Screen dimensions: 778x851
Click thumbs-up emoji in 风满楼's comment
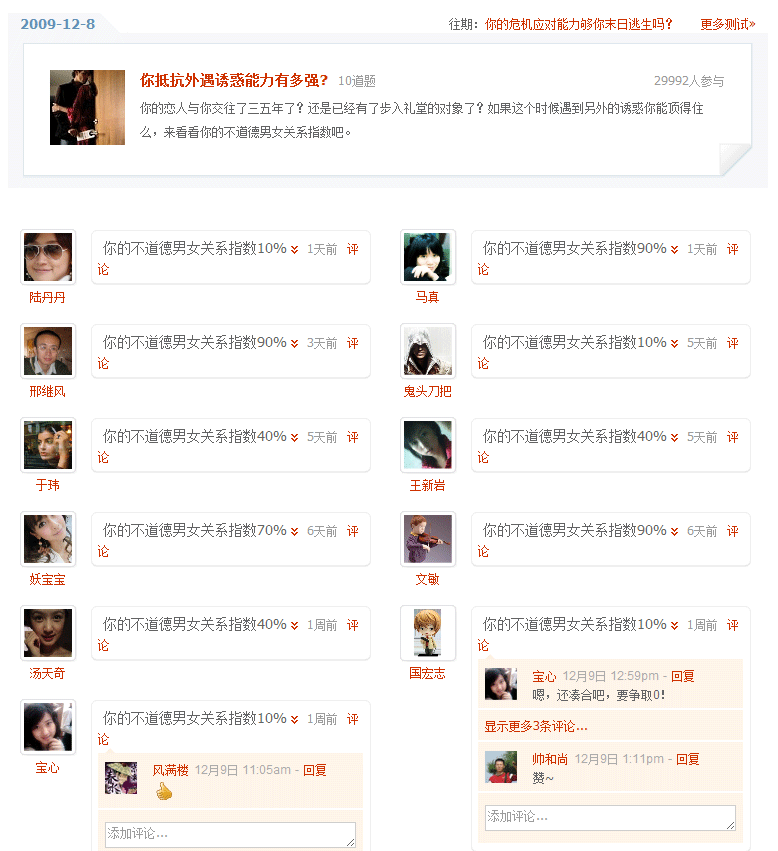pyautogui.click(x=164, y=792)
